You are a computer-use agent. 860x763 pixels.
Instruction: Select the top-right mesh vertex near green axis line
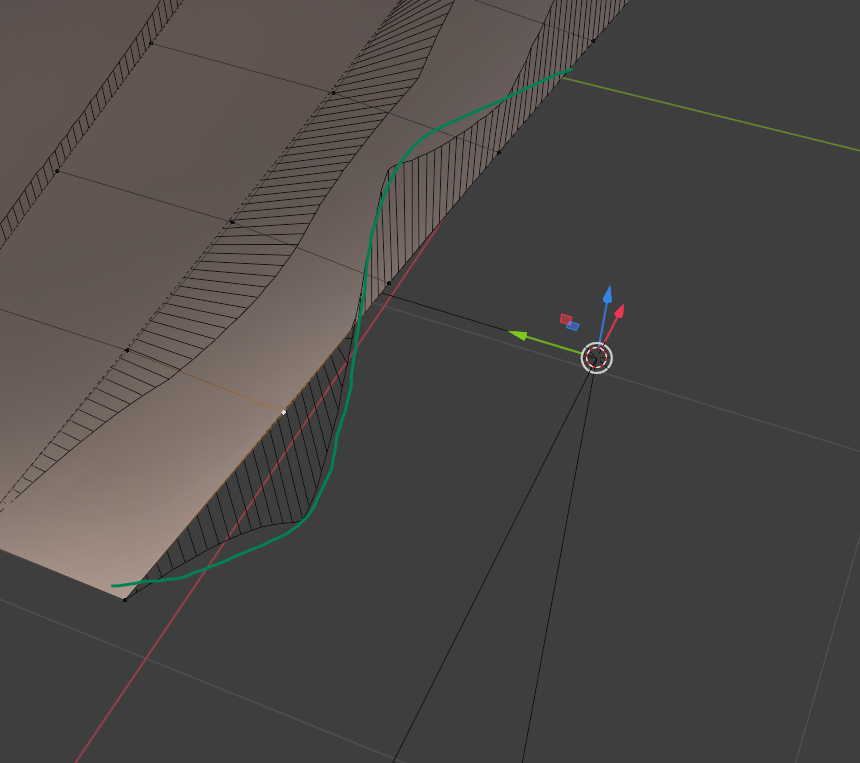pos(593,41)
